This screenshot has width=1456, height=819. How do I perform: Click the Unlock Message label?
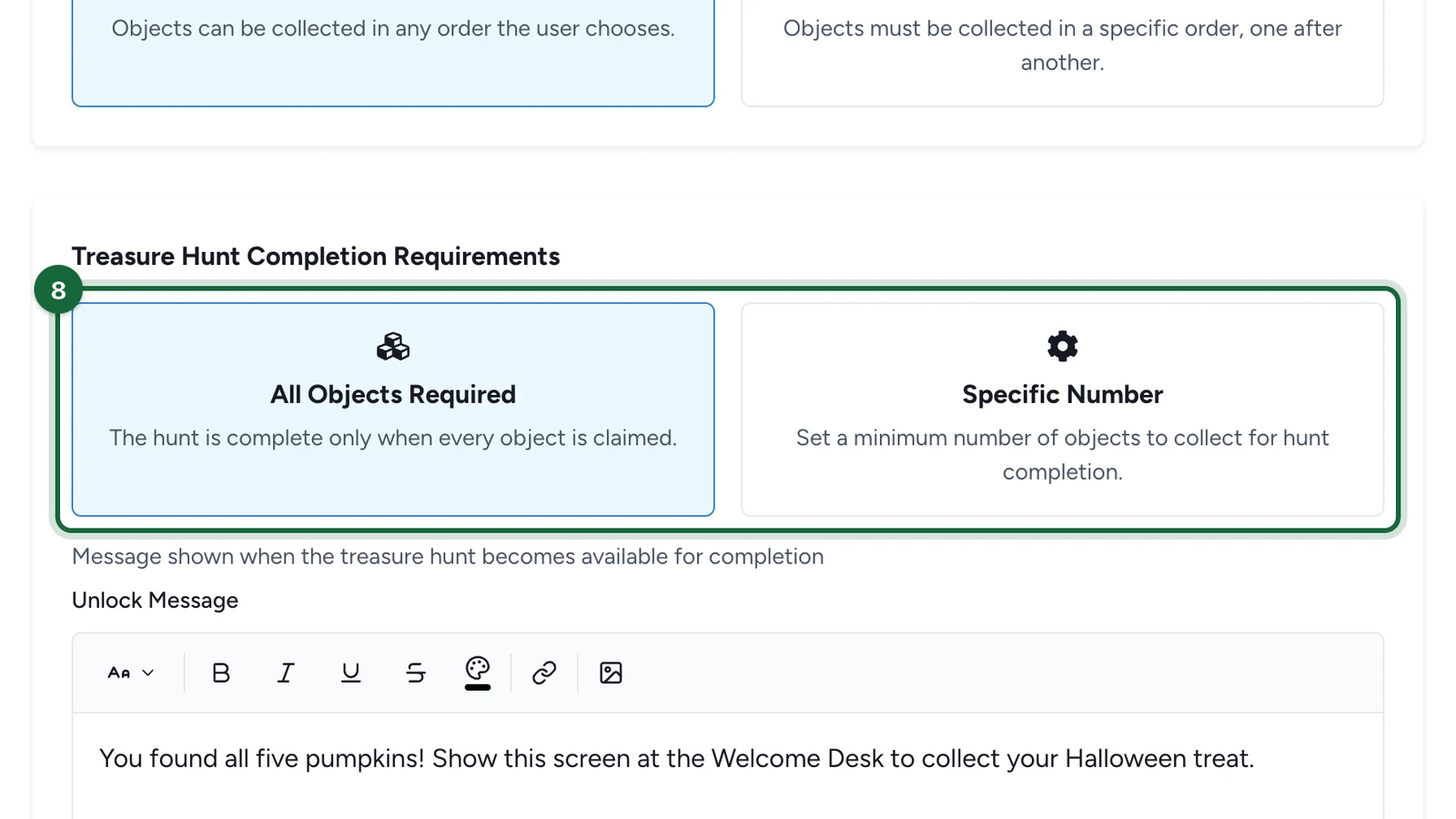(155, 601)
